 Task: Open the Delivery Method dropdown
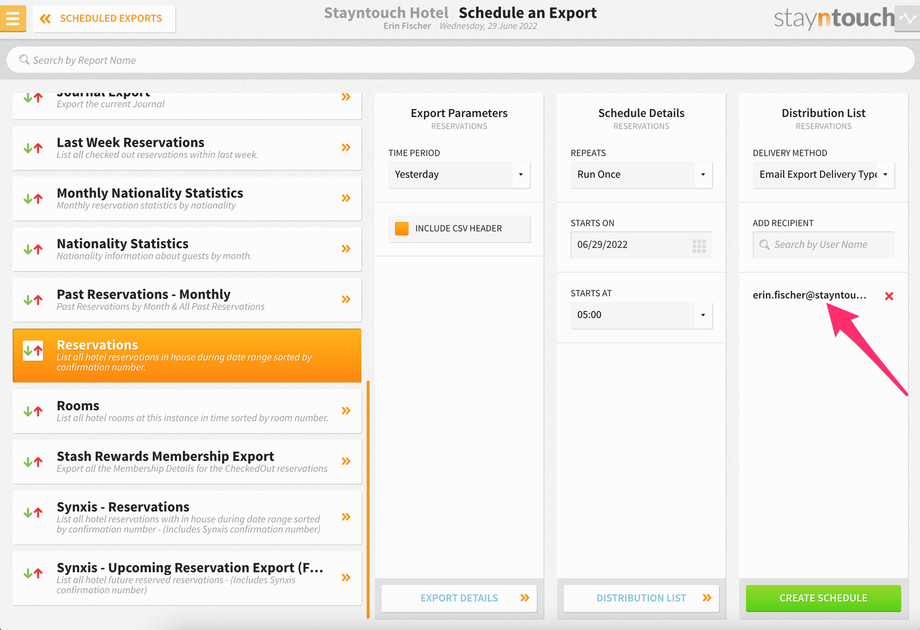pyautogui.click(x=824, y=174)
